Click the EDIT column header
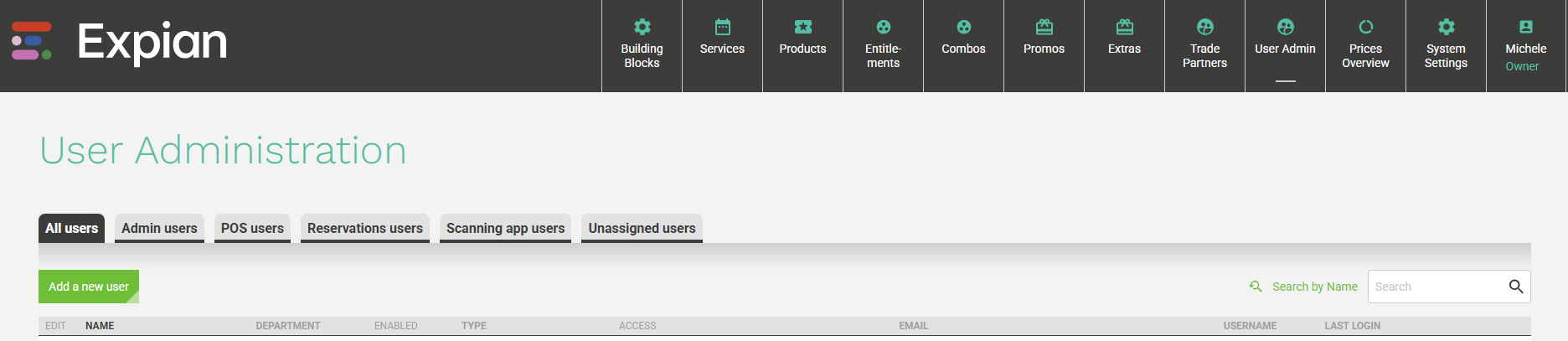The width and height of the screenshot is (1568, 341). [55, 326]
